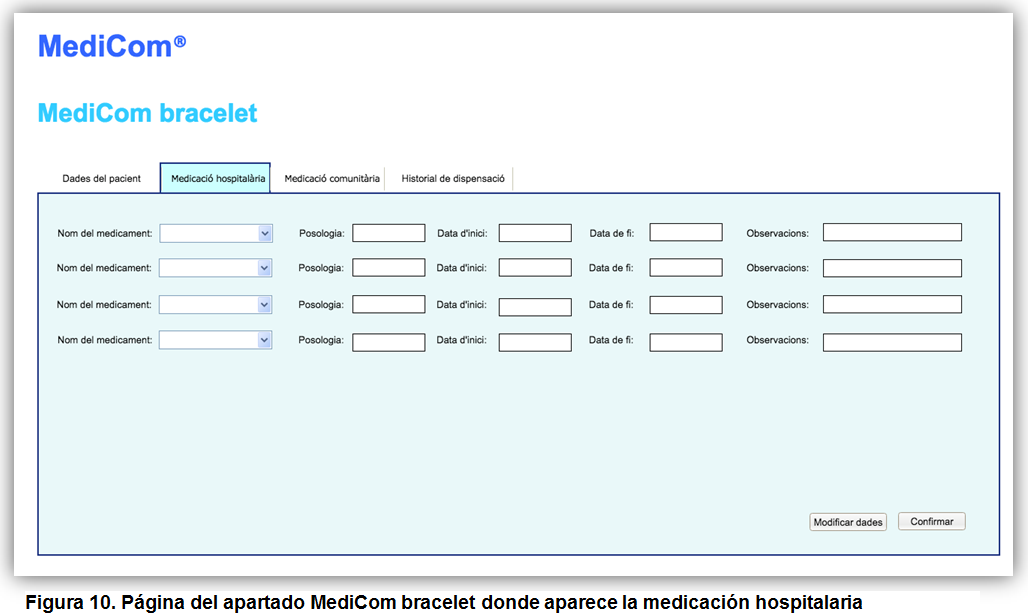Image resolution: width=1028 pixels, height=613 pixels.
Task: Focus the fourth row Observacions field
Action: [892, 342]
